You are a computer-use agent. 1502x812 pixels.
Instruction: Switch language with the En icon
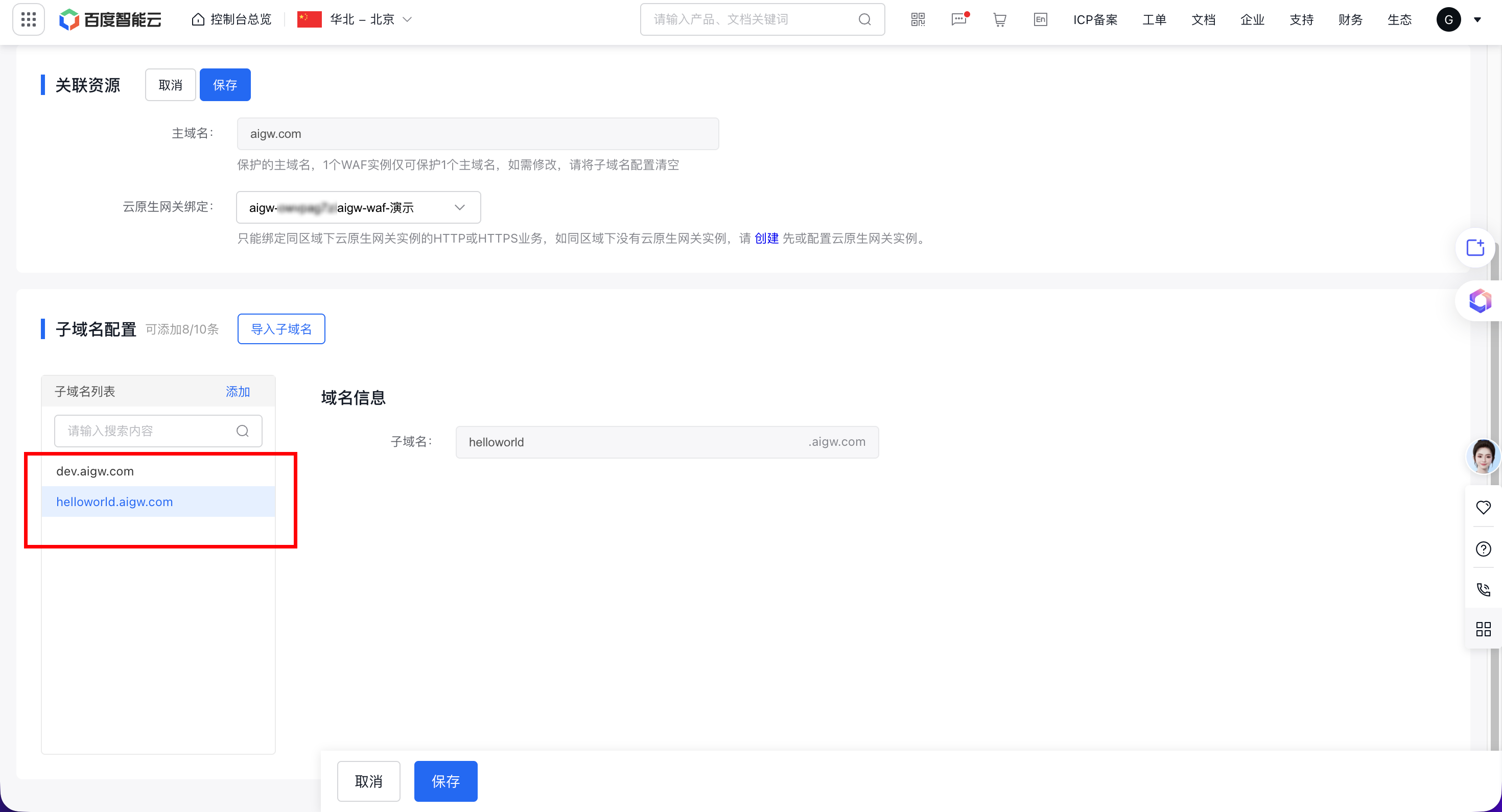pos(1040,20)
